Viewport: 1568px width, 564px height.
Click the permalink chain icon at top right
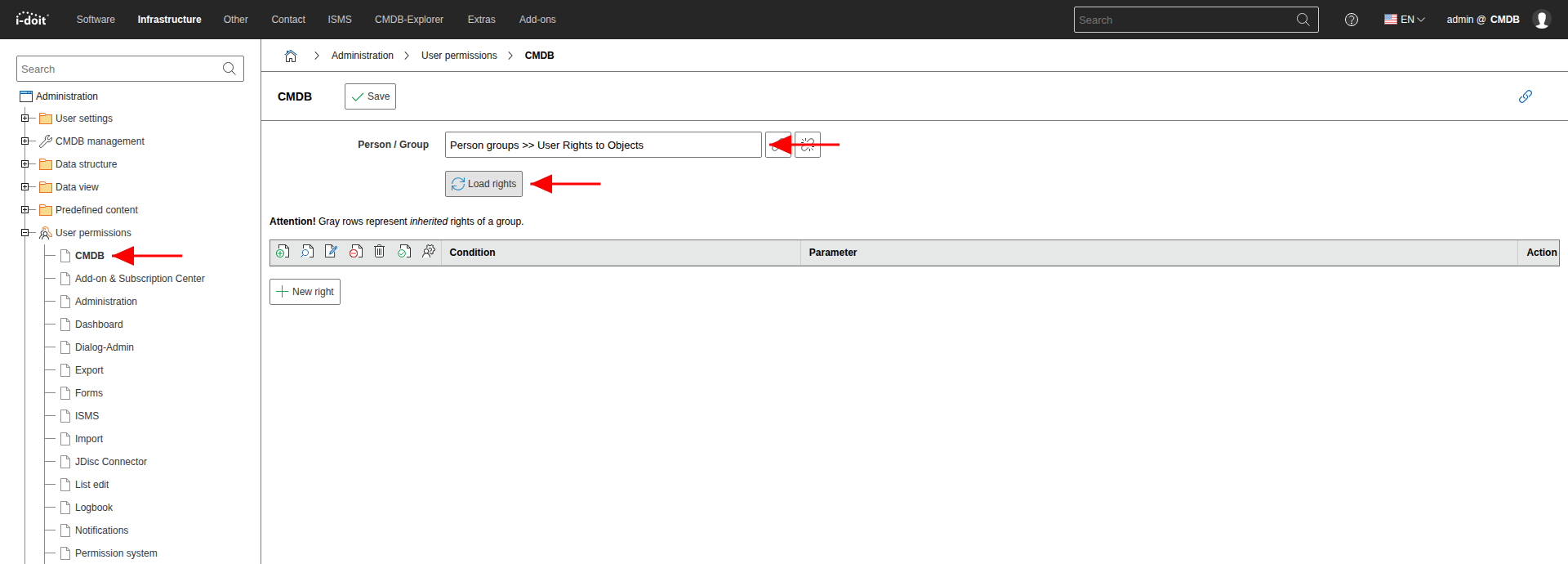(x=1525, y=96)
